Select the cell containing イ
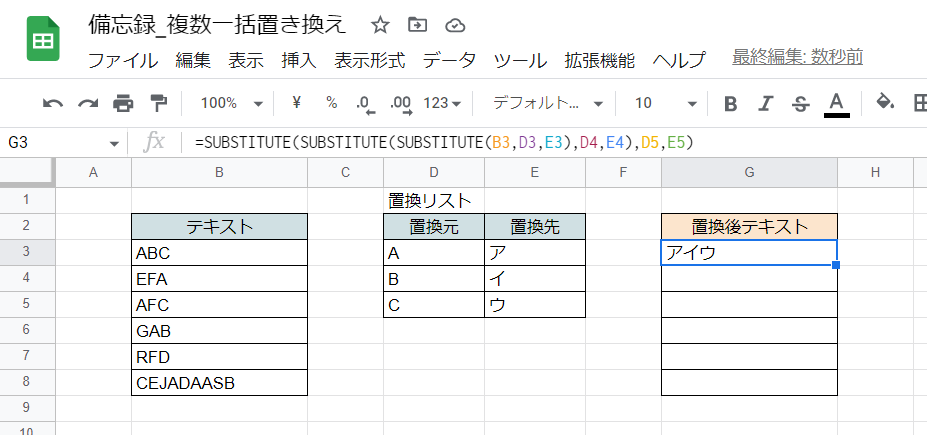Screen dimensions: 927x435 (535, 279)
